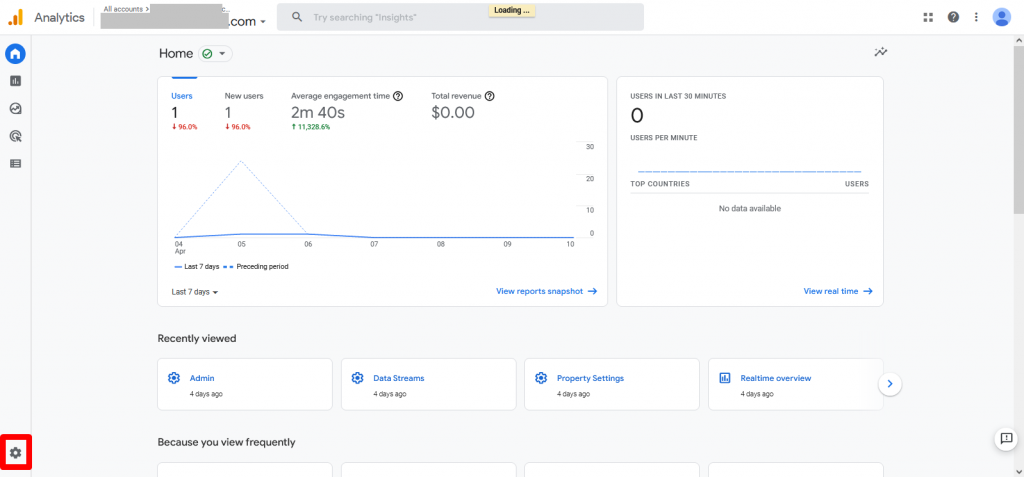Click gear icon on Admin card
The height and width of the screenshot is (477, 1024).
pos(174,378)
